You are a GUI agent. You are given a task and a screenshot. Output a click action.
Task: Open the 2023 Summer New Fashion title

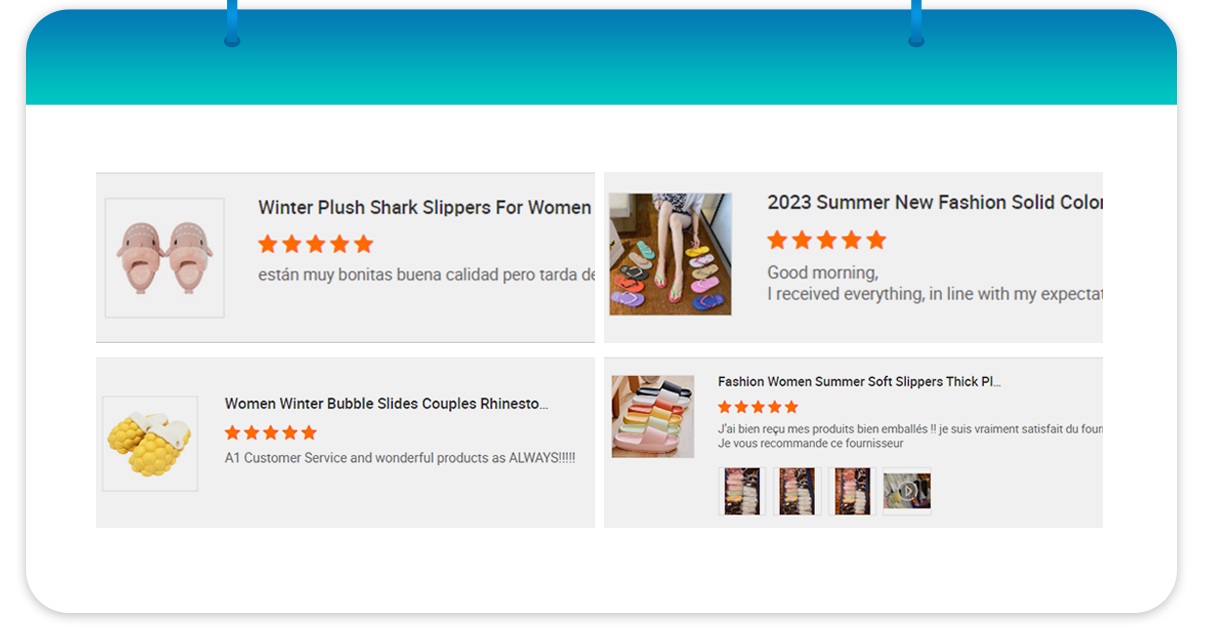coord(935,202)
